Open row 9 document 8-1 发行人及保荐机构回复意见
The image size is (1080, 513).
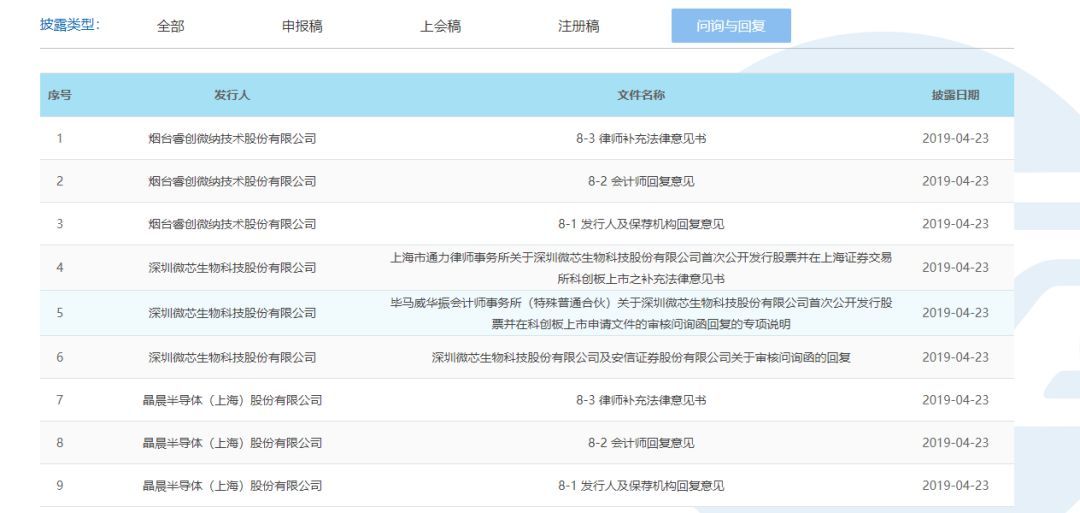pos(641,485)
